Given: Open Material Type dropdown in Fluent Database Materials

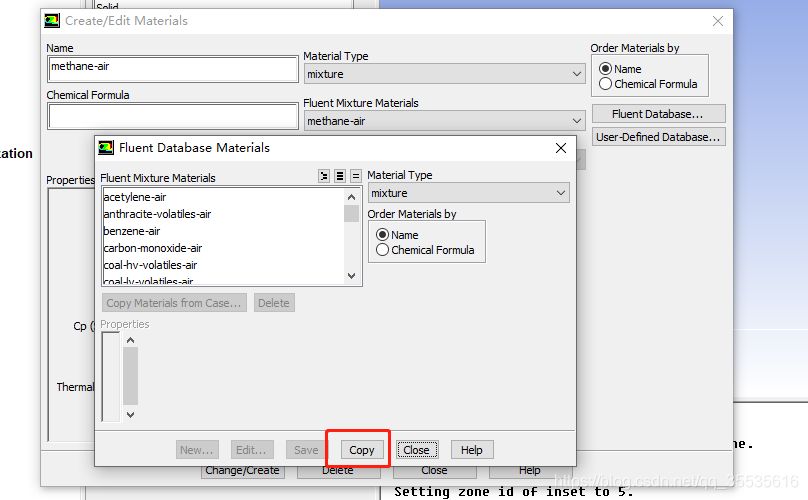Looking at the screenshot, I should (468, 193).
